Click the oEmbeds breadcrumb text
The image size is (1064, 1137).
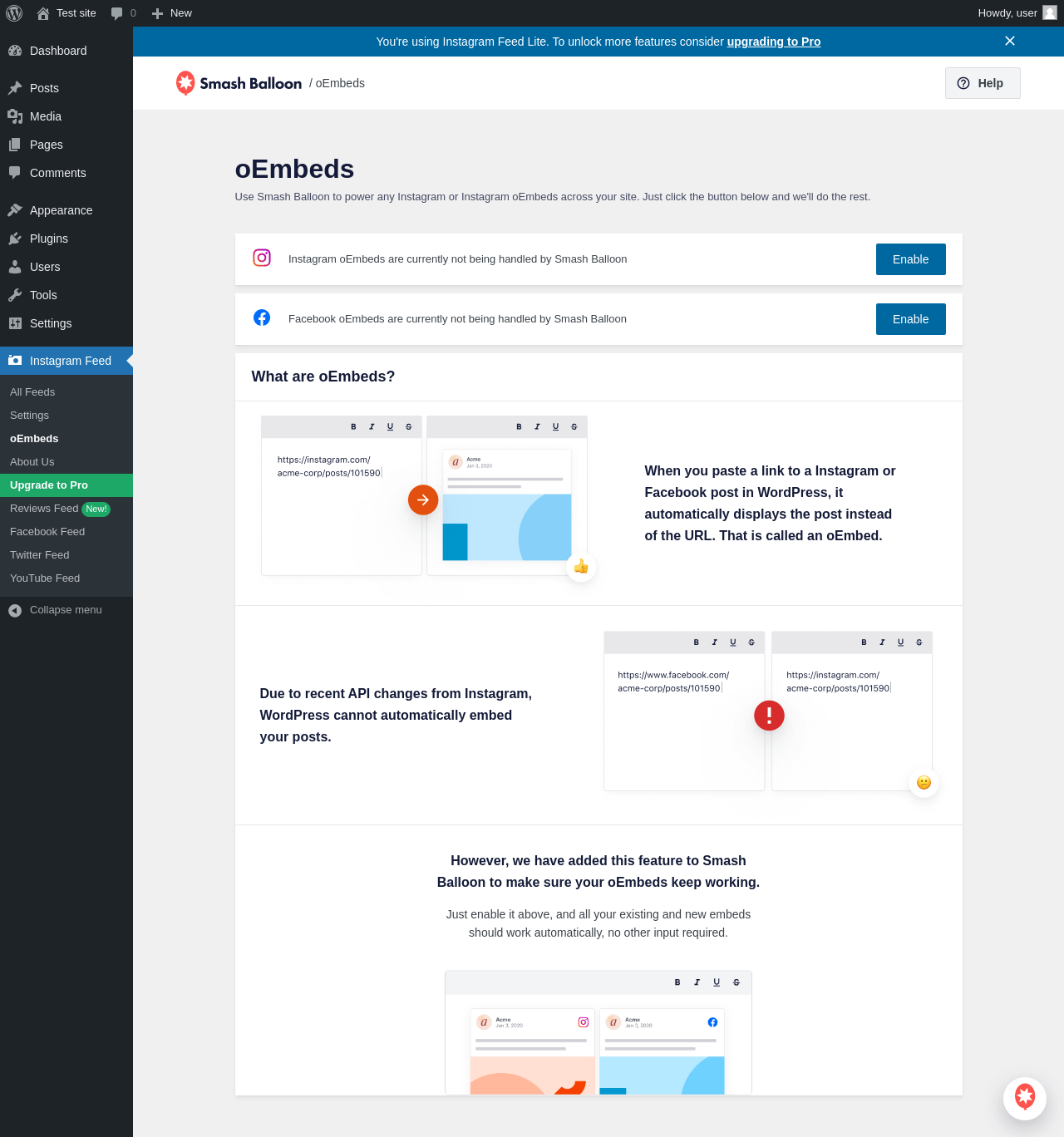point(340,83)
